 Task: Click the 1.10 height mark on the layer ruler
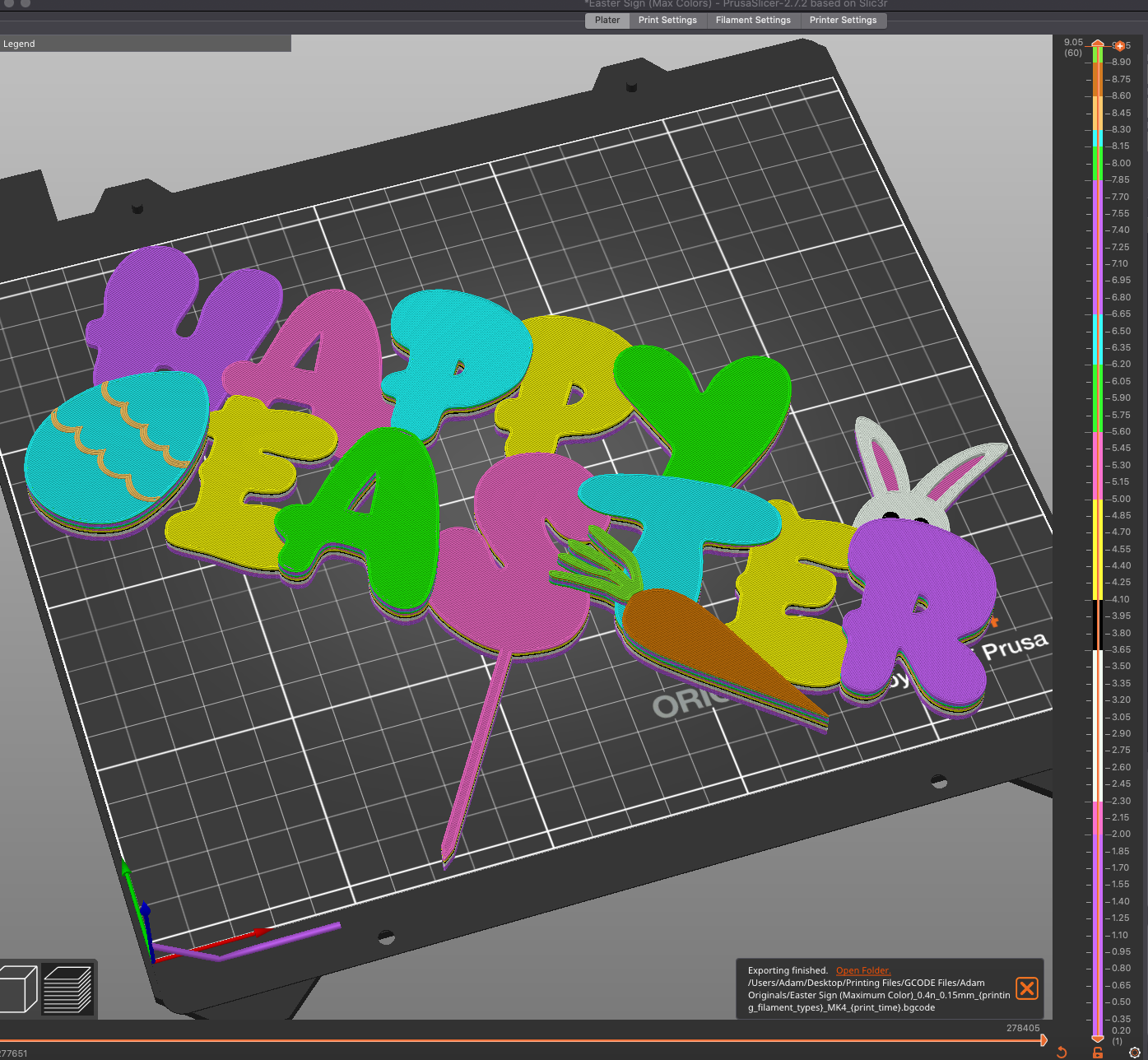click(x=1121, y=935)
